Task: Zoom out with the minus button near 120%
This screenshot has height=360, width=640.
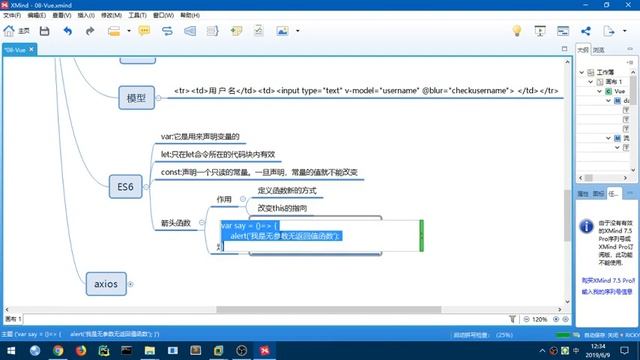Action: pos(527,319)
